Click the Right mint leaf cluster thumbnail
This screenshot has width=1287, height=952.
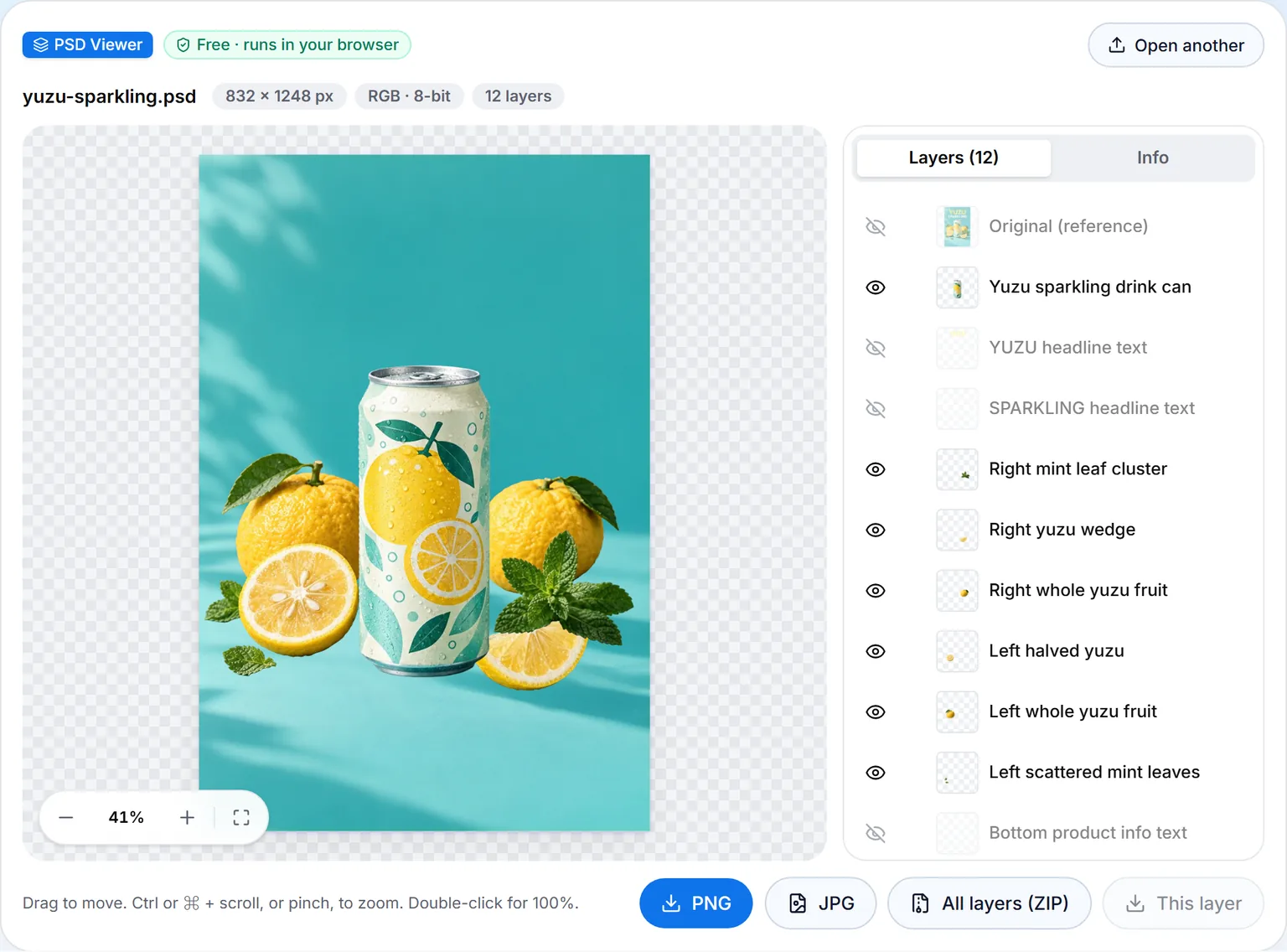tap(957, 469)
